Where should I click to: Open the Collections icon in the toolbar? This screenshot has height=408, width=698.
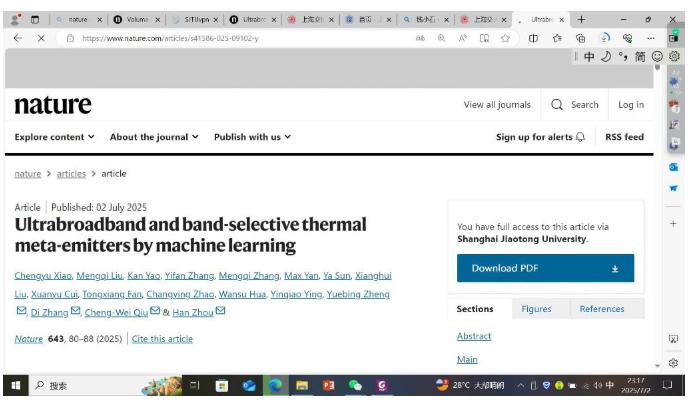[x=580, y=38]
